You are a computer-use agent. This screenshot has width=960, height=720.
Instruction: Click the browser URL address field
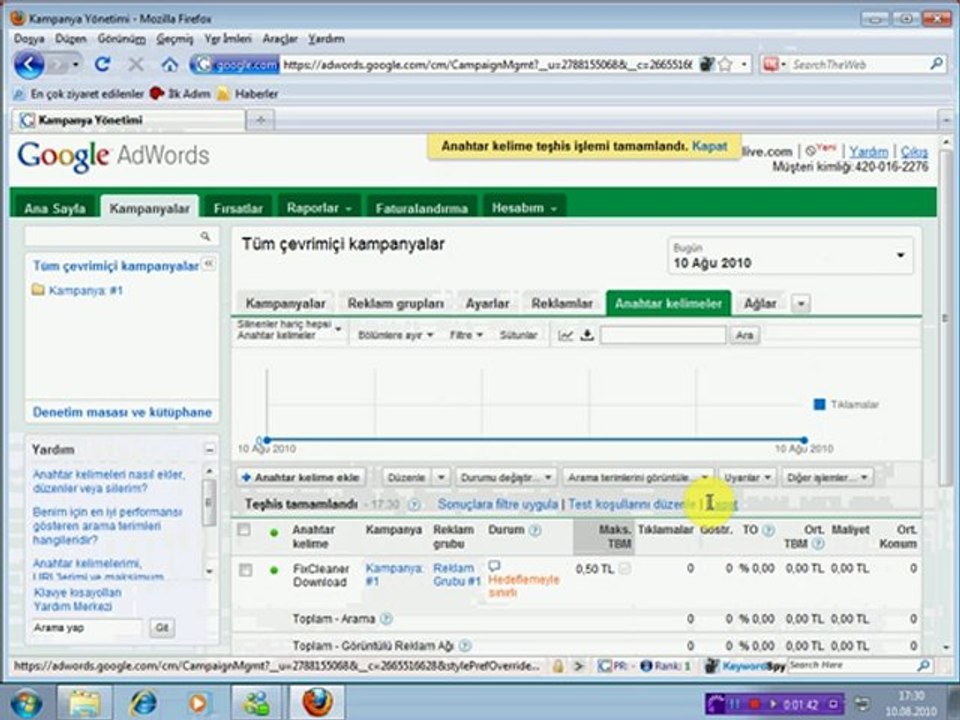(x=487, y=64)
